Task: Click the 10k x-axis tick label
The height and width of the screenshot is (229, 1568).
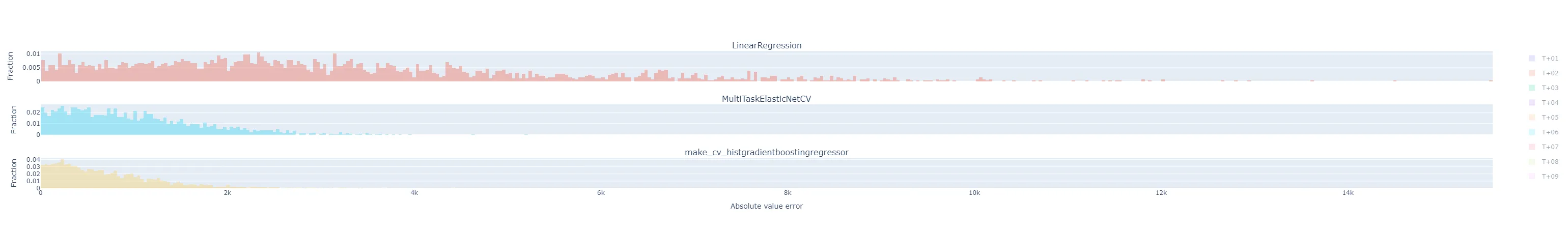Action: (974, 193)
